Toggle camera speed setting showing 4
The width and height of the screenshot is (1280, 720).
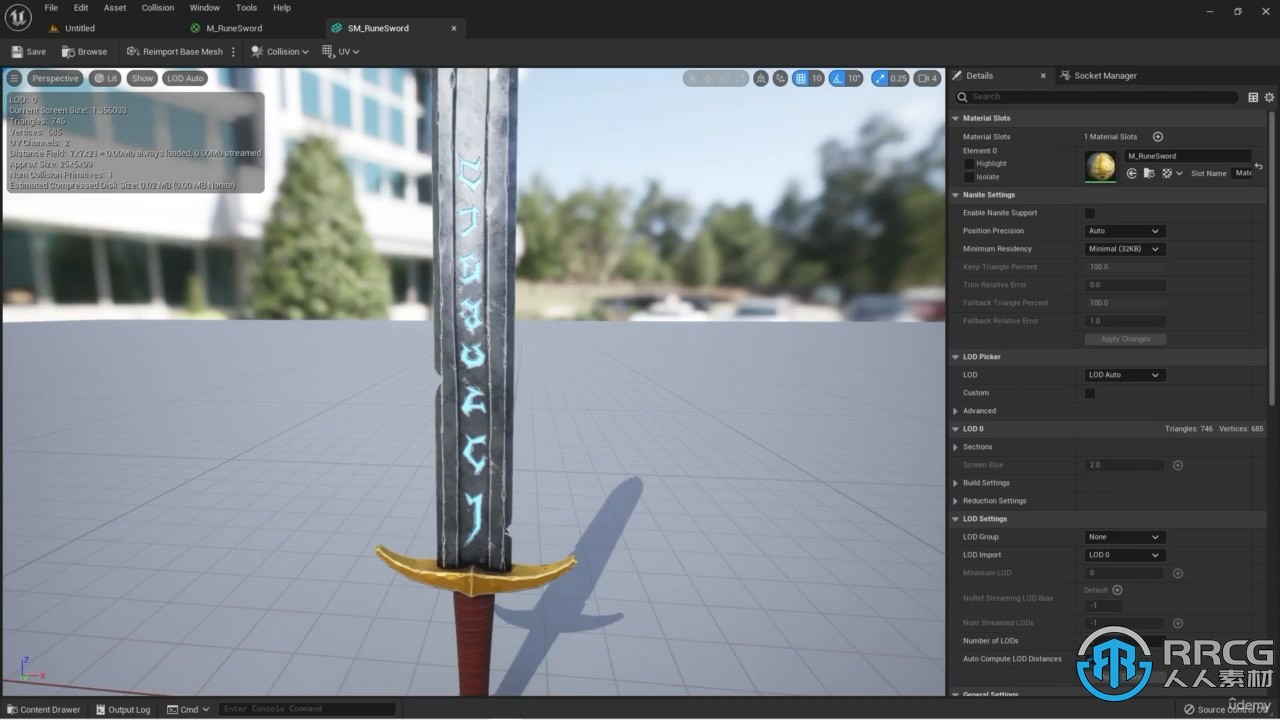tap(928, 78)
